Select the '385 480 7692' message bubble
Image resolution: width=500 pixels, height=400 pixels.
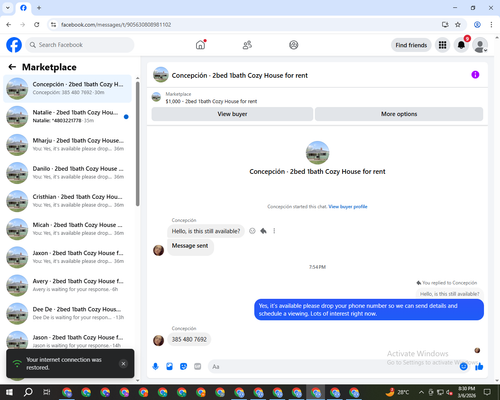pos(189,339)
